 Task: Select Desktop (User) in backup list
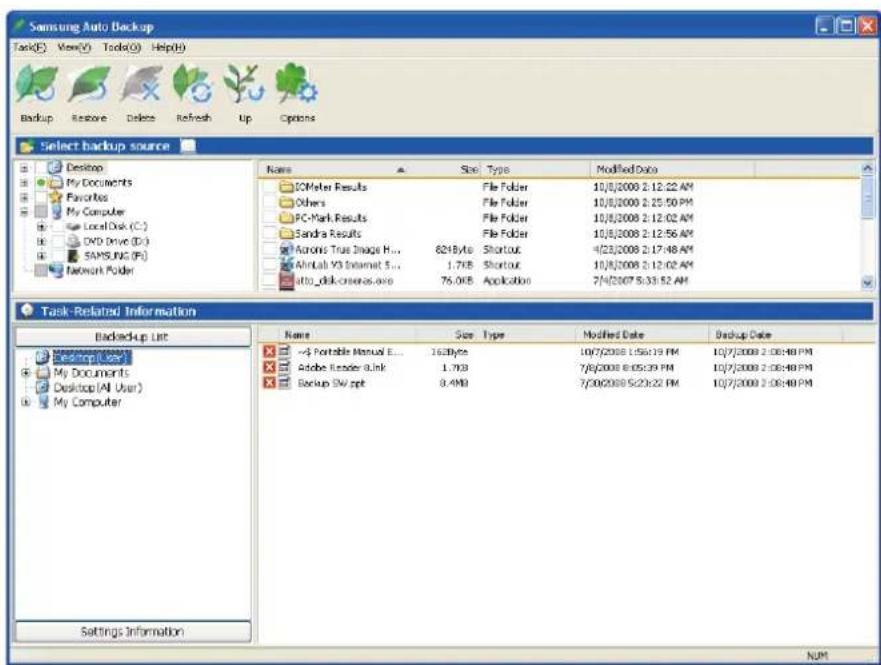[x=92, y=357]
